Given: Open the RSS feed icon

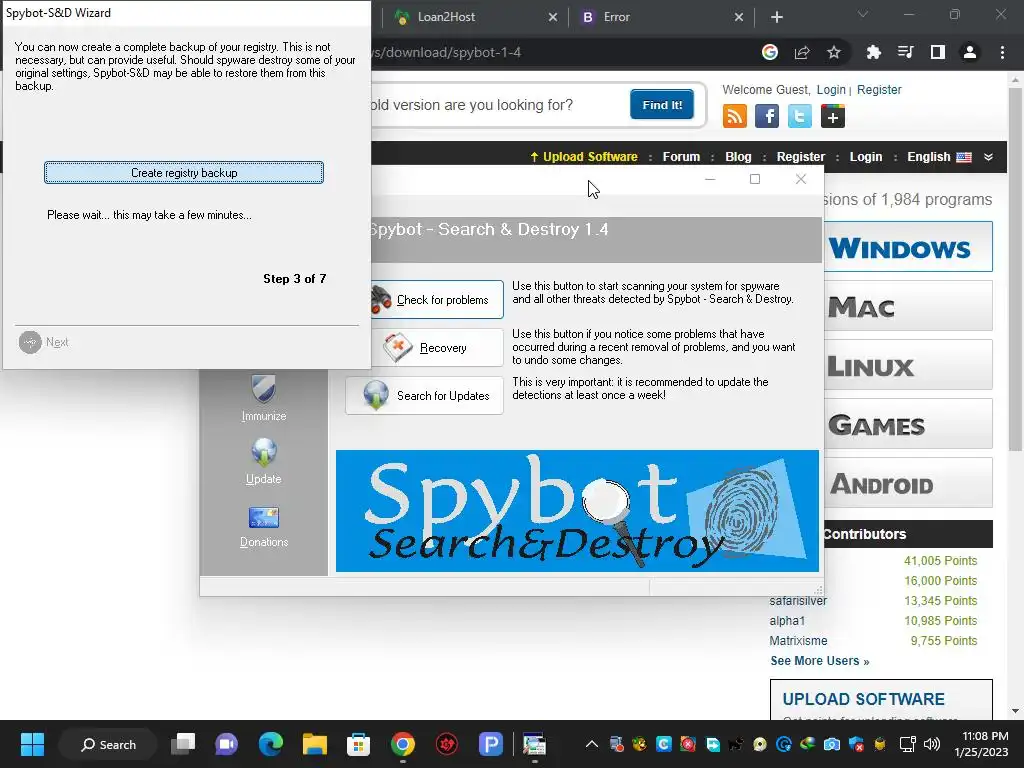Looking at the screenshot, I should tap(735, 116).
